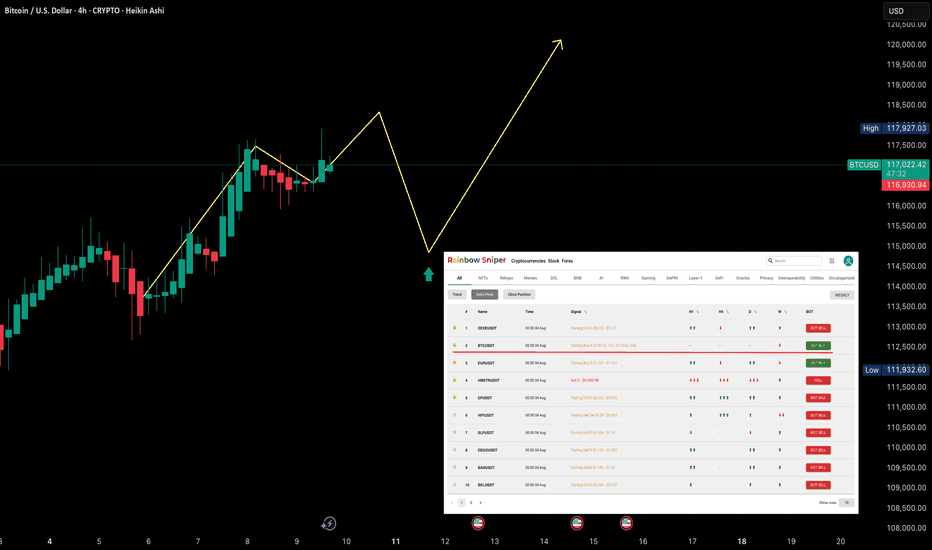Toggle favorite star for DFUSDT row
Screen dimensions: 932x550
(x=455, y=397)
